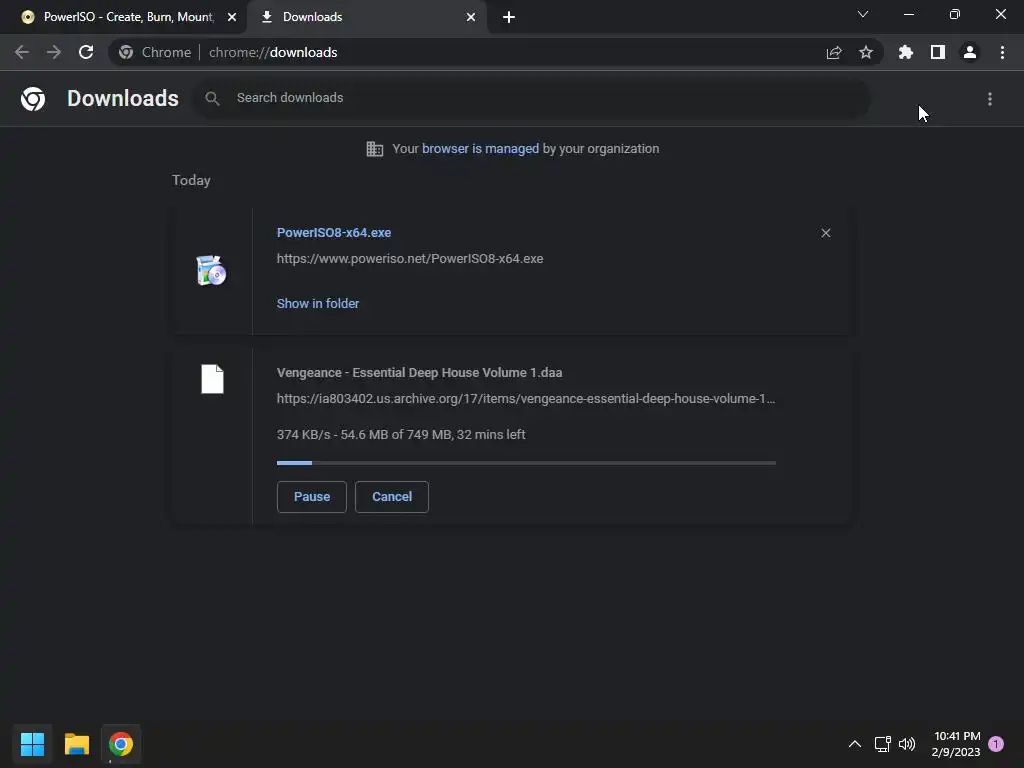
Task: Click the blank file icon for Vengeance download
Action: 212,379
